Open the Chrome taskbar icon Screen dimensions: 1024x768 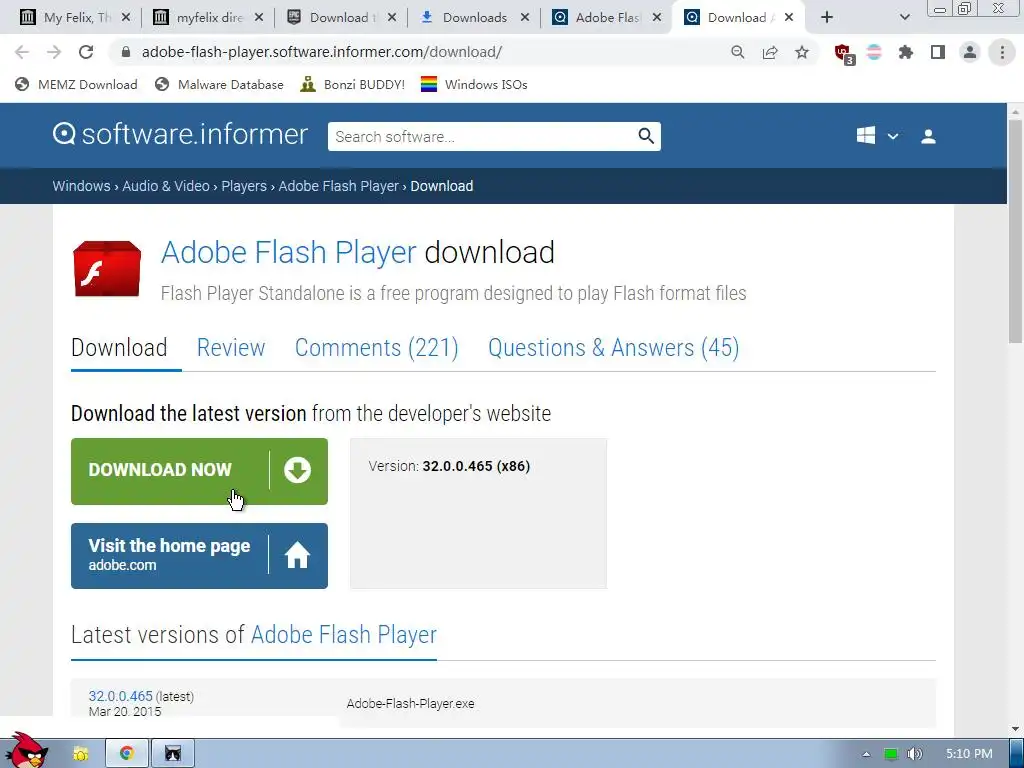(127, 754)
